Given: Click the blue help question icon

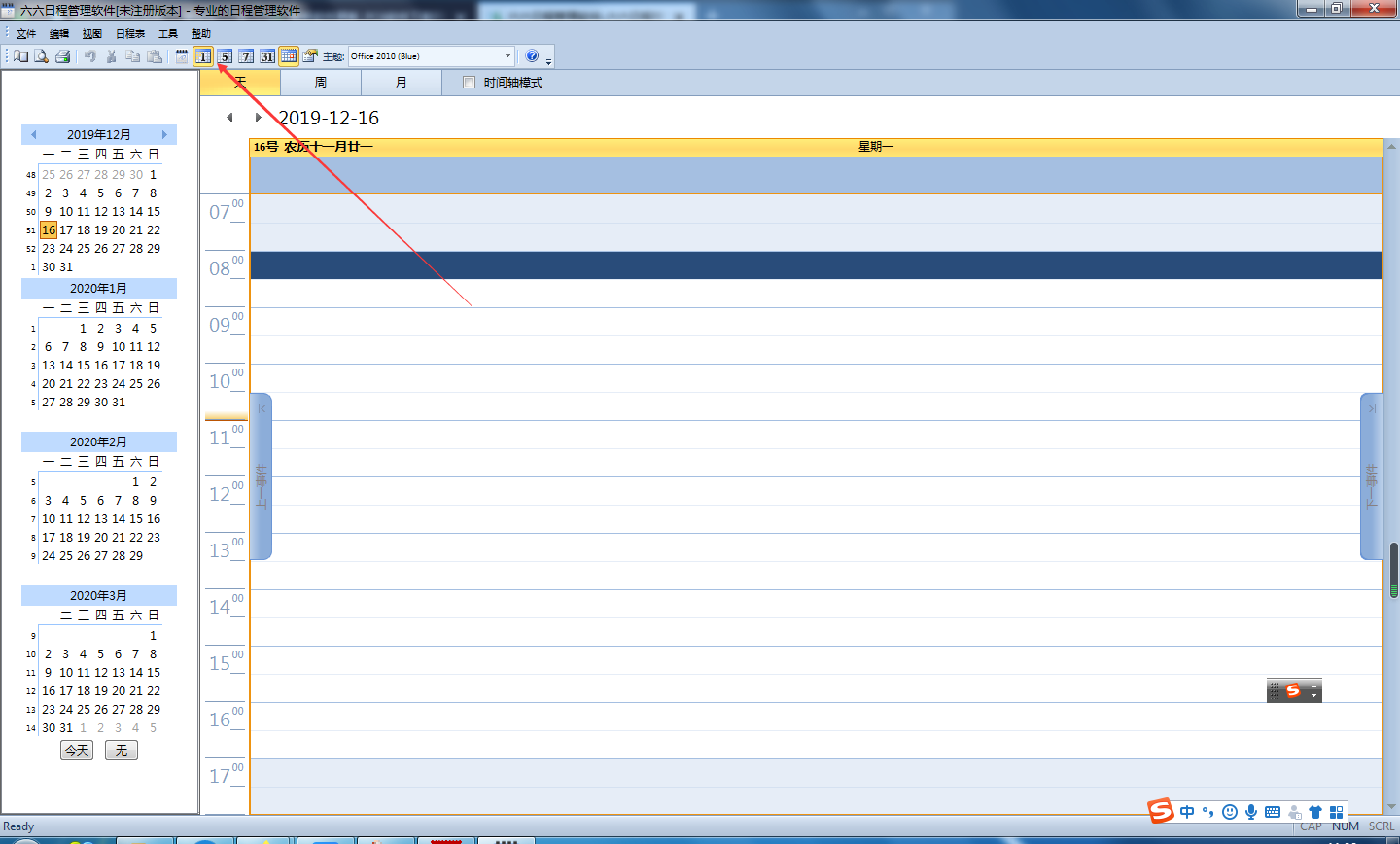Looking at the screenshot, I should coord(532,56).
